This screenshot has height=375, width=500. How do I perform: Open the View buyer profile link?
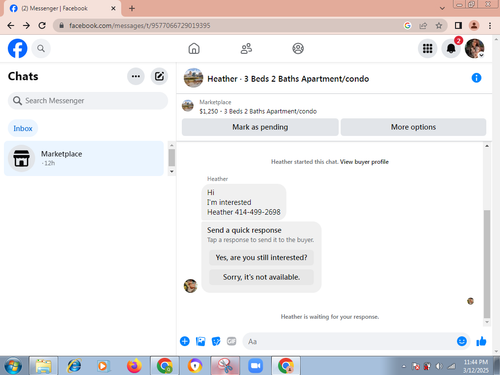(x=364, y=162)
